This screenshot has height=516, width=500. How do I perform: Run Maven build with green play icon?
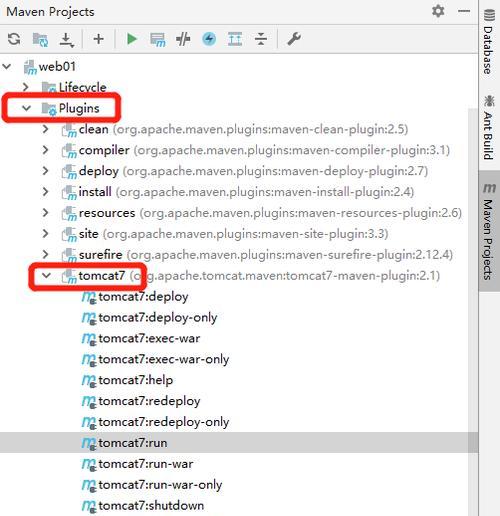[132, 39]
